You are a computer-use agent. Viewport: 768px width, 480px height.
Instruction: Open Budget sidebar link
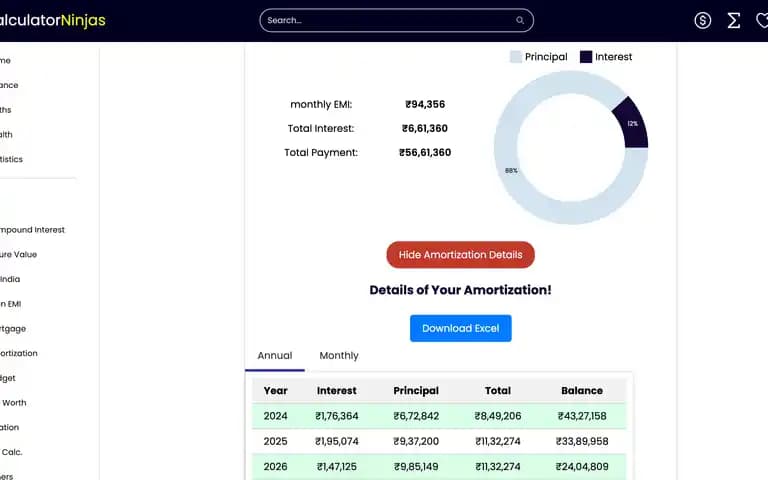(8, 378)
